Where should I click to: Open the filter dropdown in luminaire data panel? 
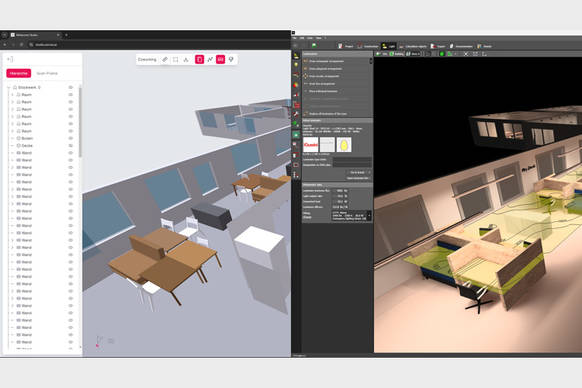(x=351, y=215)
